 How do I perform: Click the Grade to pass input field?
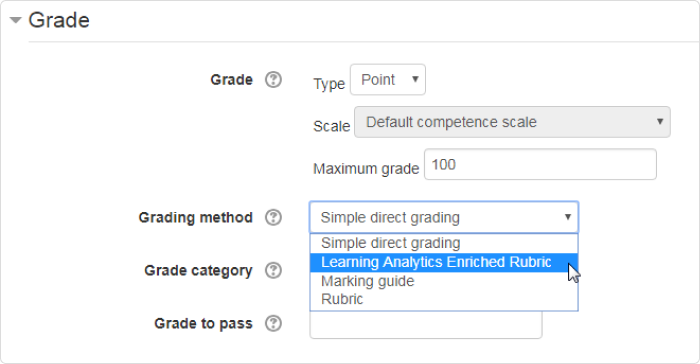[x=426, y=325]
